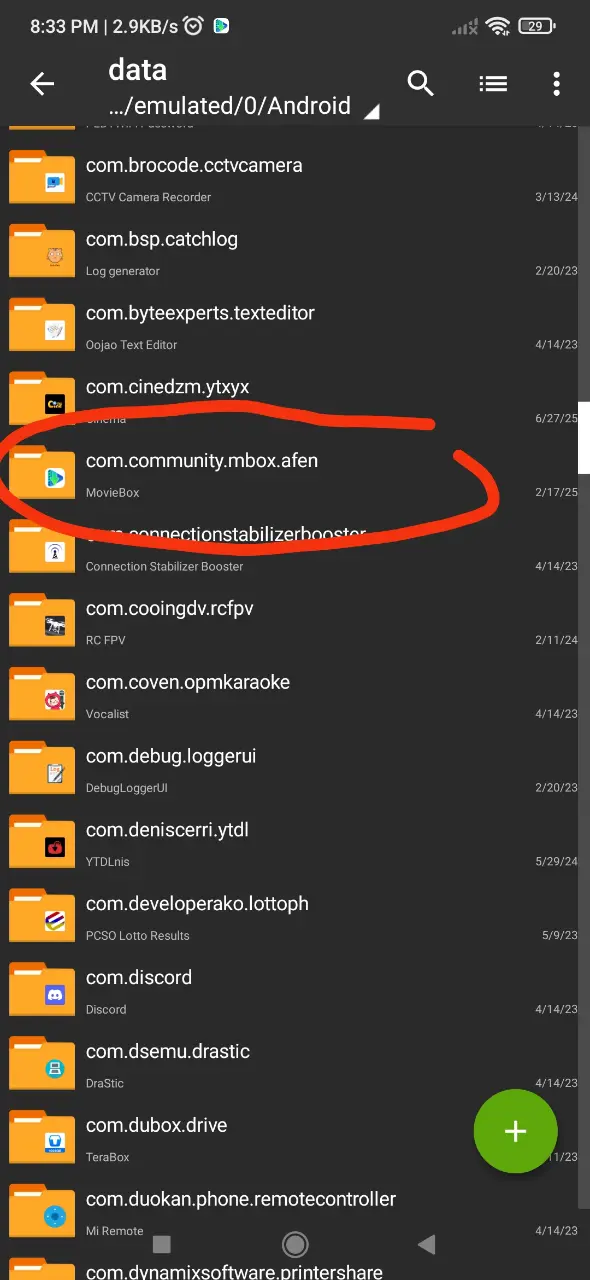Screen dimensions: 590x1280
Task: Switch the list view mode icon
Action: click(493, 84)
